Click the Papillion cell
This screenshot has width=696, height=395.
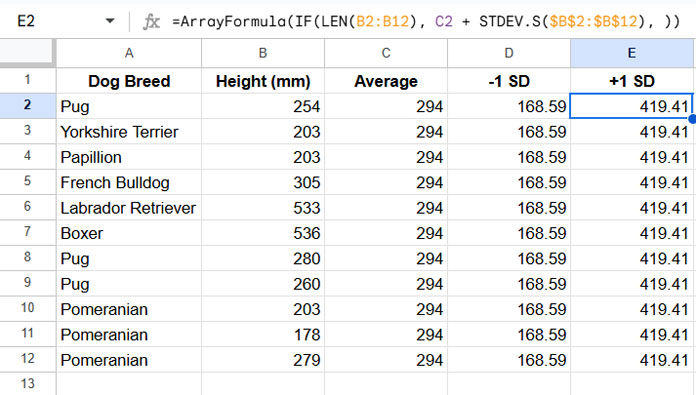(x=129, y=157)
